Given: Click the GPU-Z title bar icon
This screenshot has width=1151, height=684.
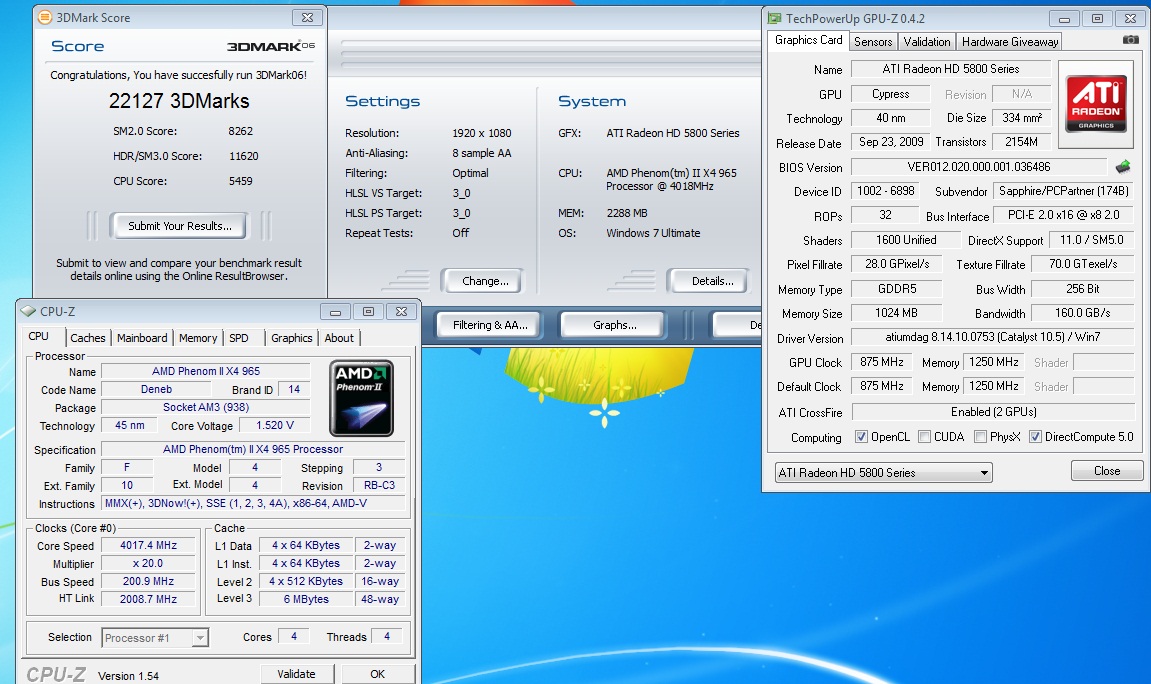Looking at the screenshot, I should [774, 18].
